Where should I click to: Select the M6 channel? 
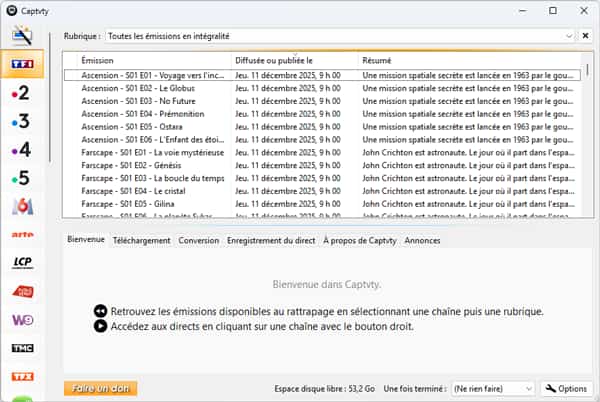(x=23, y=207)
